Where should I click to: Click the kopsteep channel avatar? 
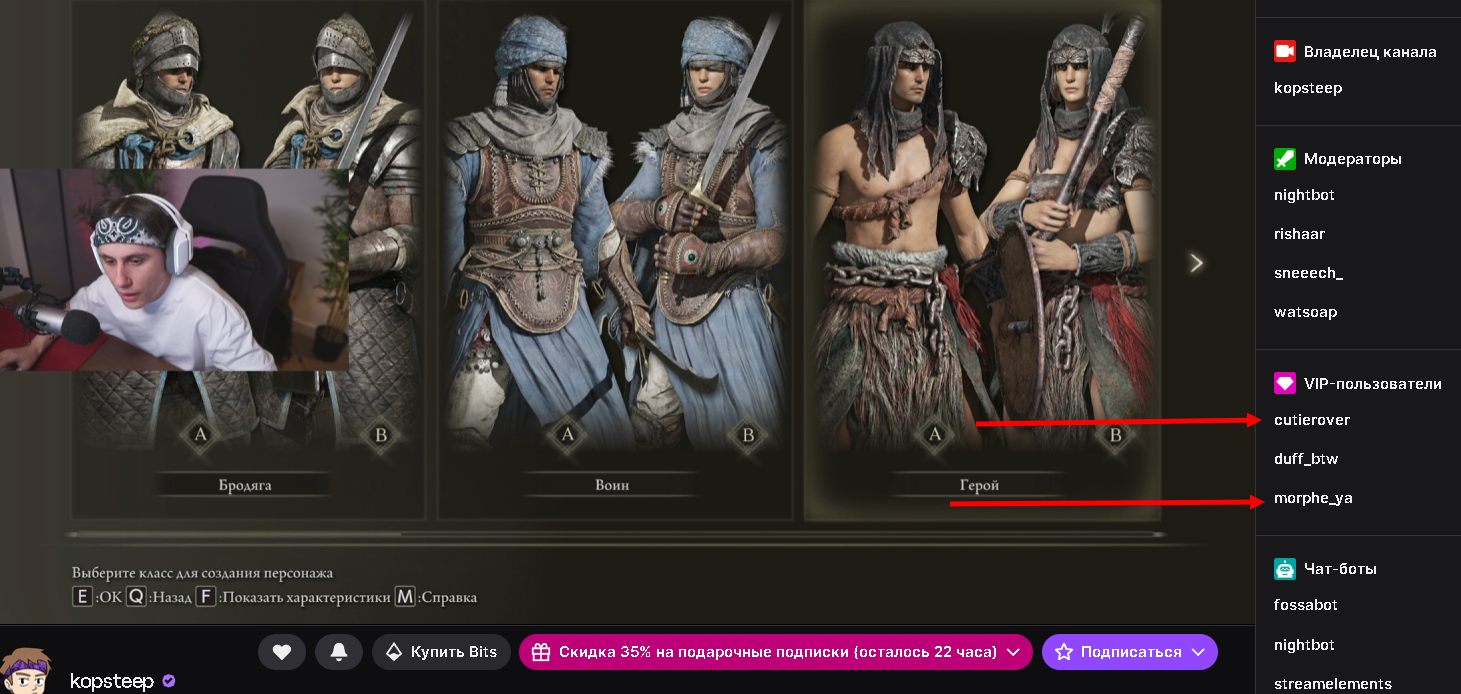(28, 670)
